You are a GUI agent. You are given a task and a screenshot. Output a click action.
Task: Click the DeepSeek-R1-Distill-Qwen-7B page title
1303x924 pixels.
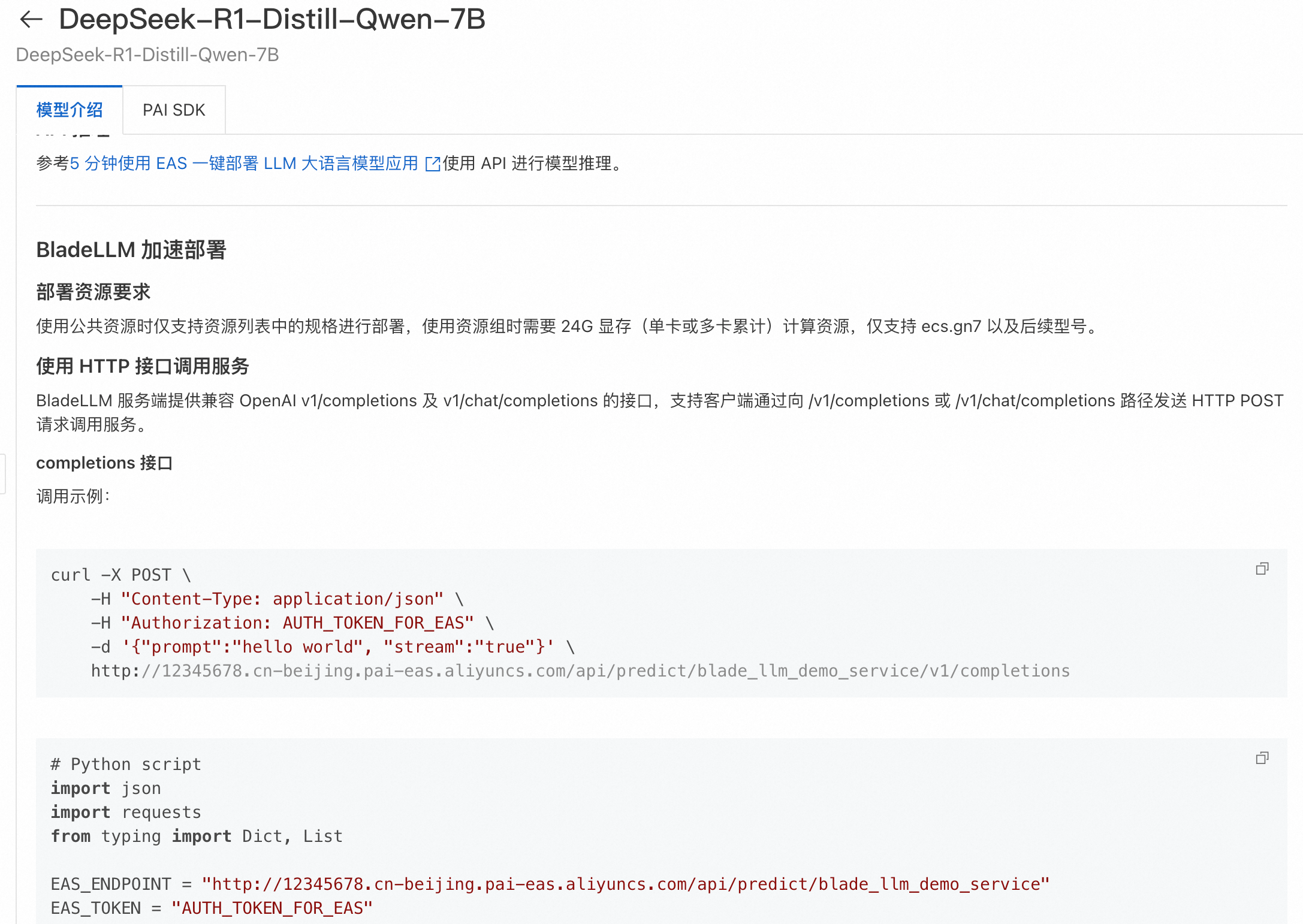[272, 19]
